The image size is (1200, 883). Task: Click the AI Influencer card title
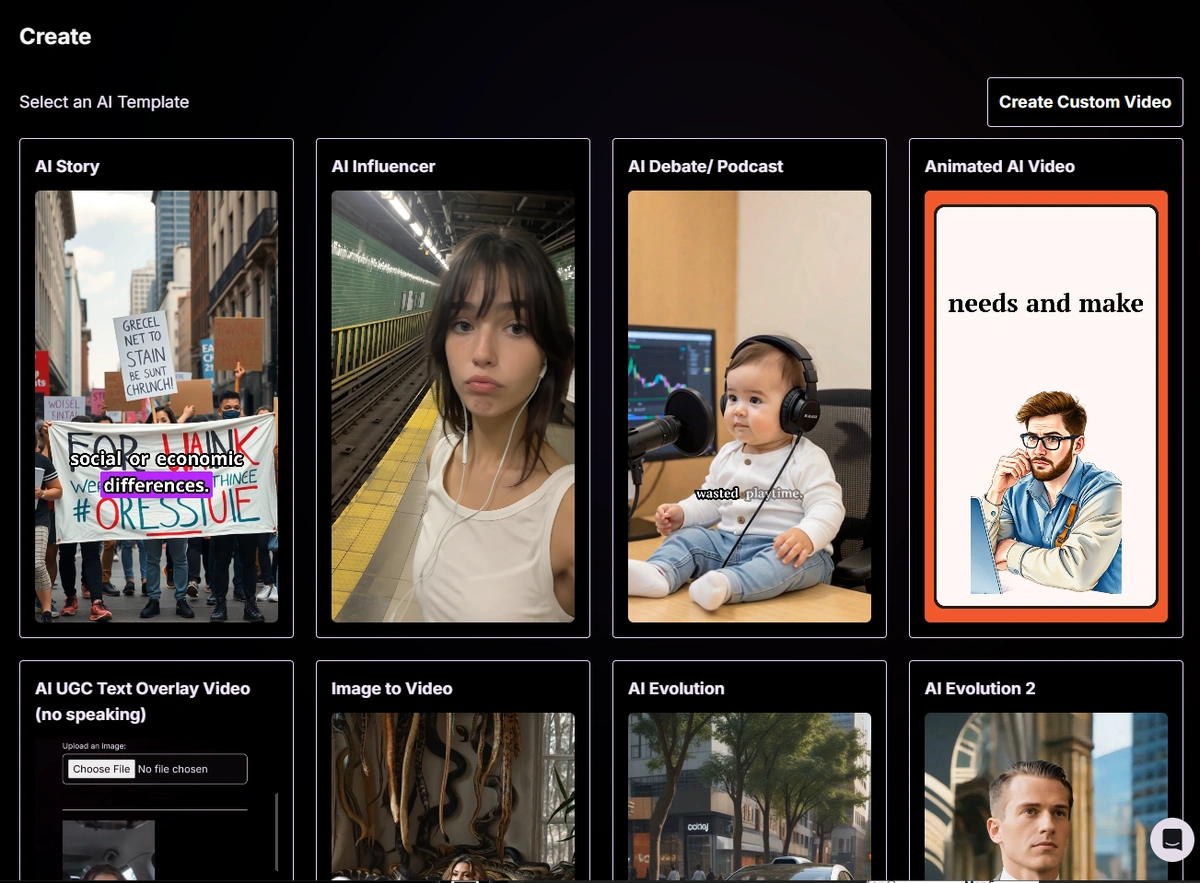click(383, 166)
